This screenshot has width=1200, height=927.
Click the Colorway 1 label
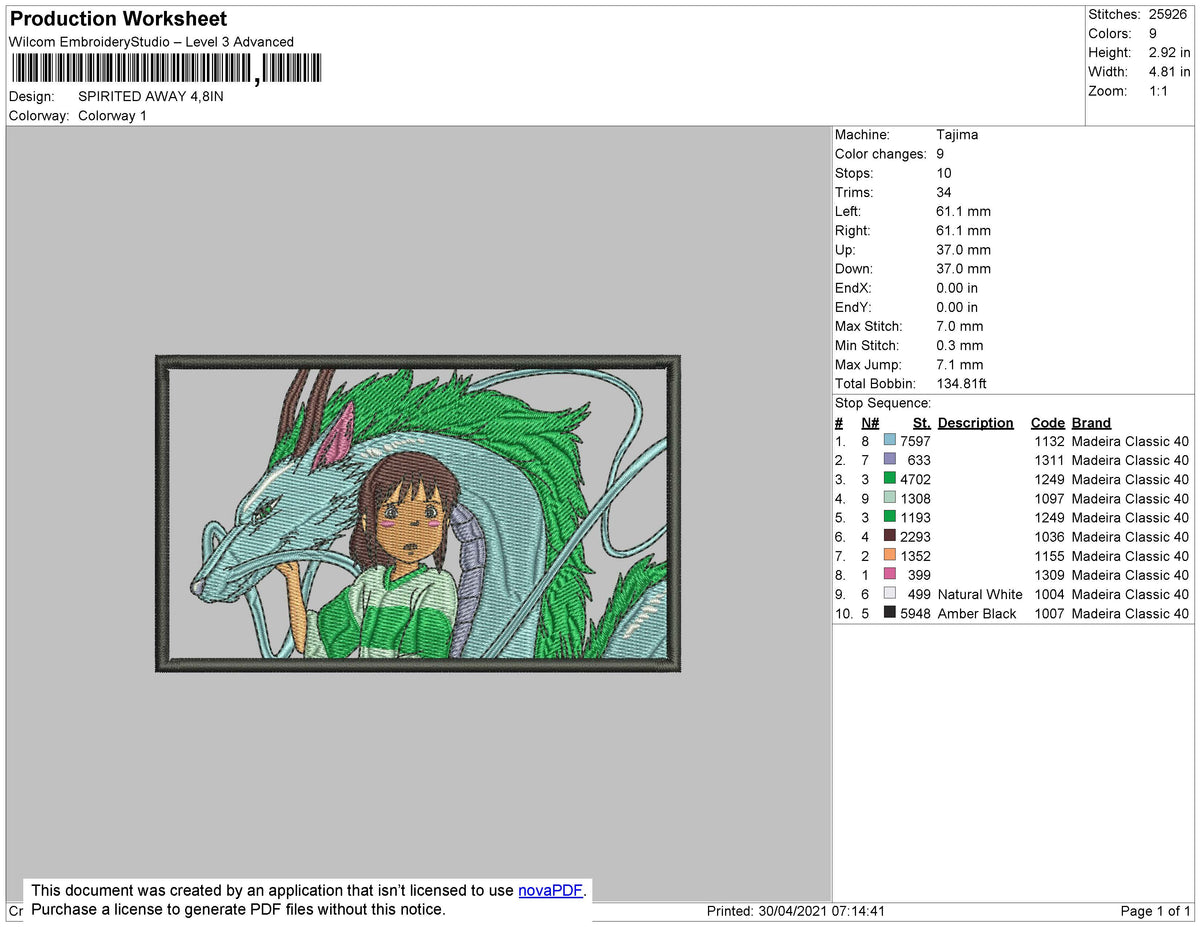112,115
